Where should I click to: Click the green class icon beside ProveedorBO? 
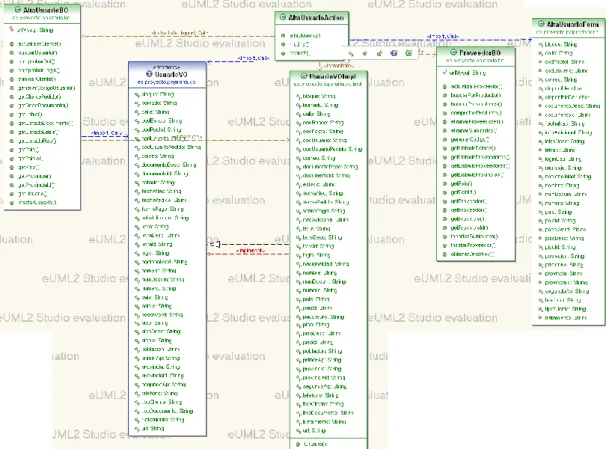454,52
